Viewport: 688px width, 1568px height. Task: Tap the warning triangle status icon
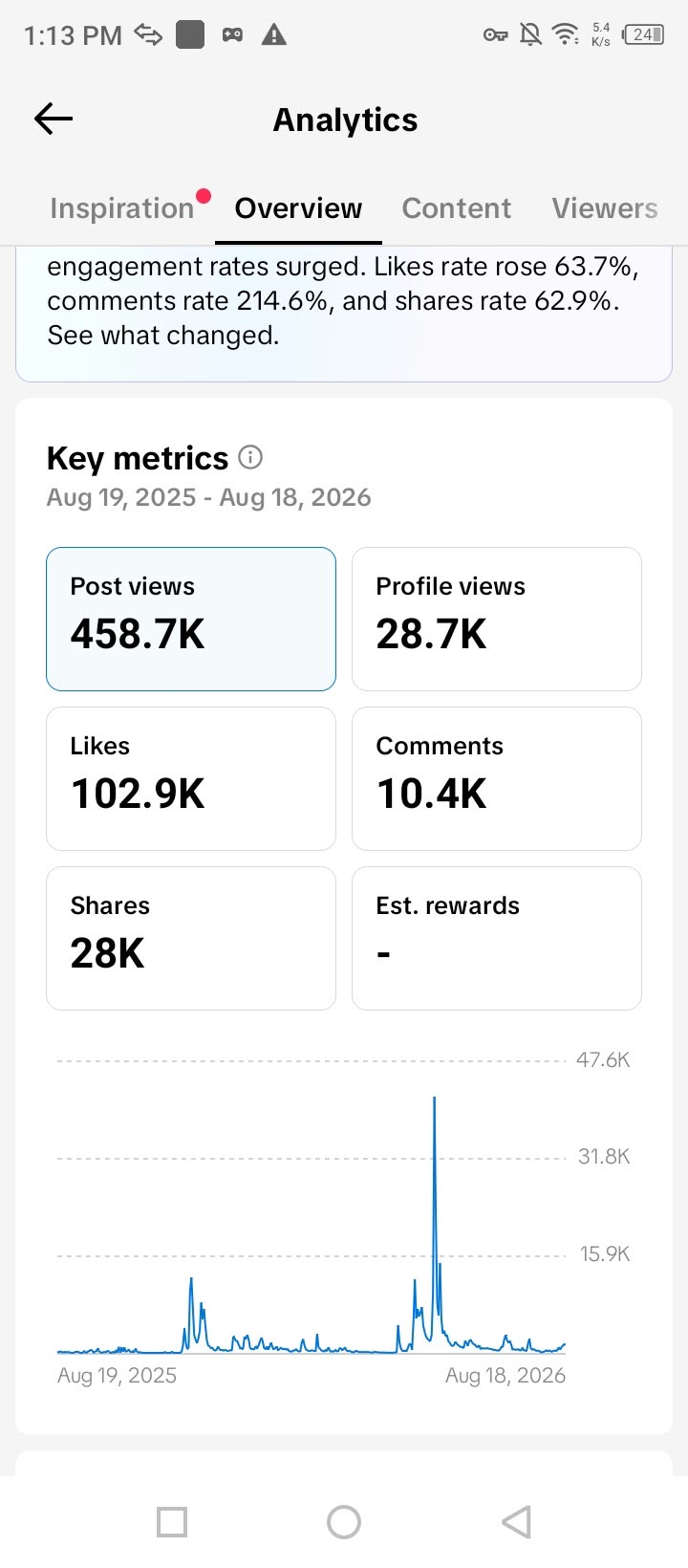[x=274, y=35]
